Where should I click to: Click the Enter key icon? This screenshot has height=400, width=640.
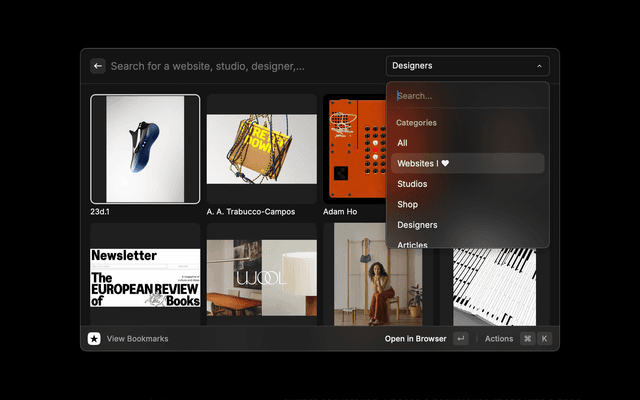[460, 339]
